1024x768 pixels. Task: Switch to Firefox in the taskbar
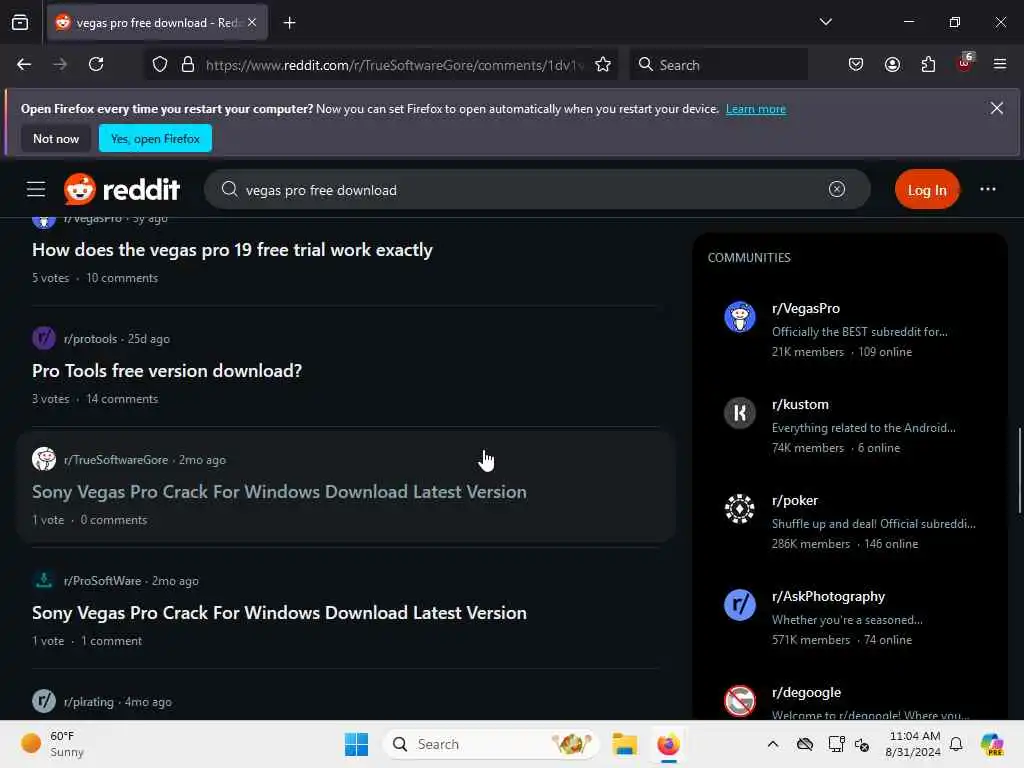(668, 744)
